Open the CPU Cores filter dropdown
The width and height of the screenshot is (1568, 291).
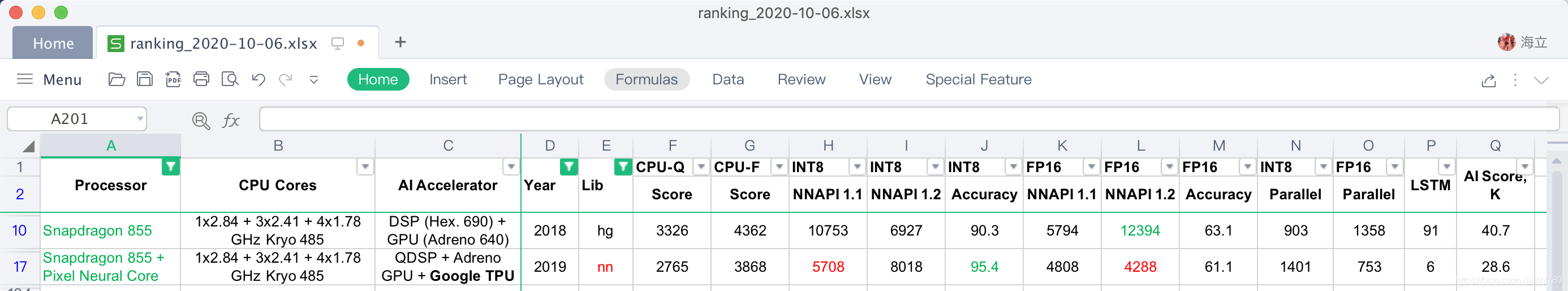(x=365, y=167)
